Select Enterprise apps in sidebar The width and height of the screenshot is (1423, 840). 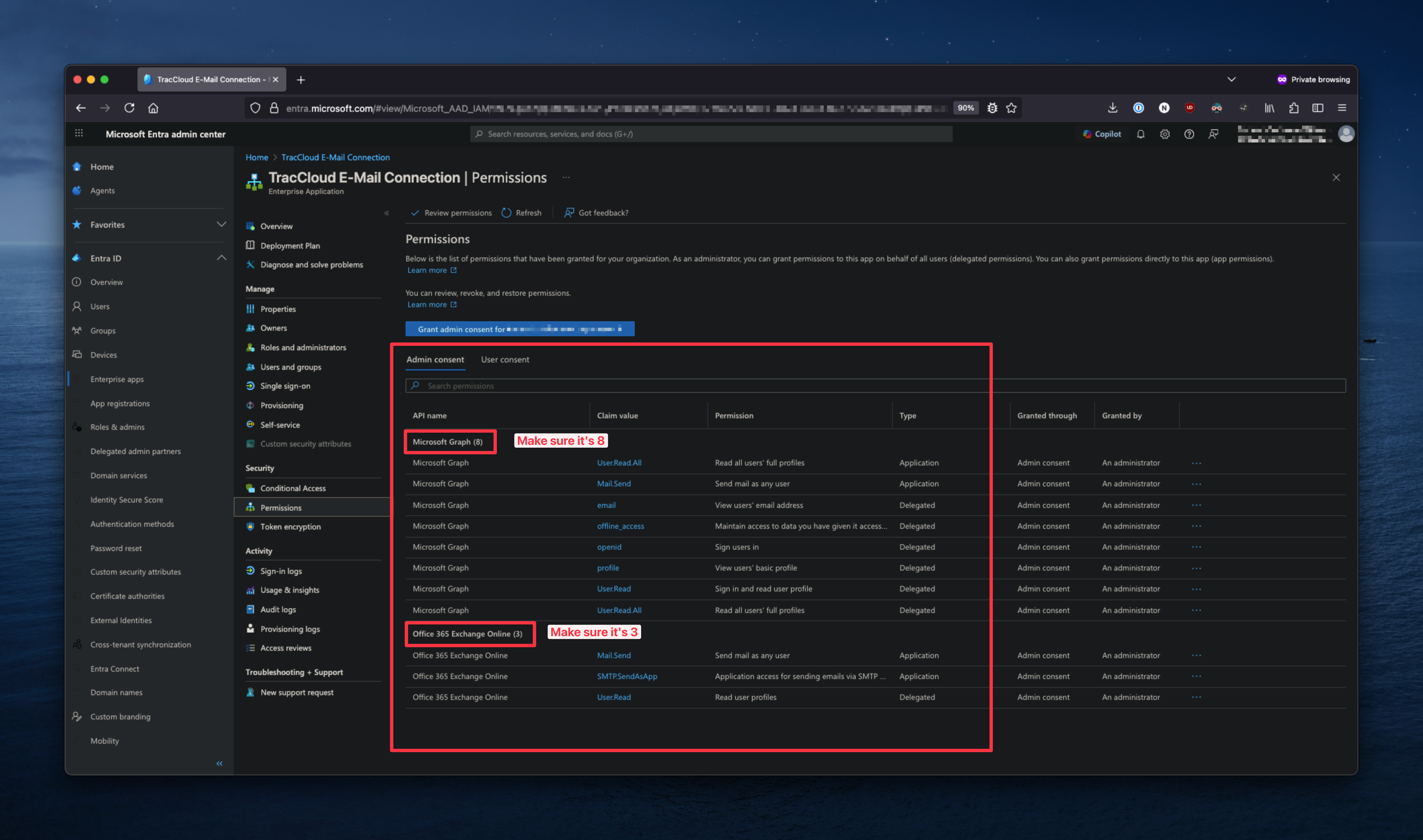117,379
